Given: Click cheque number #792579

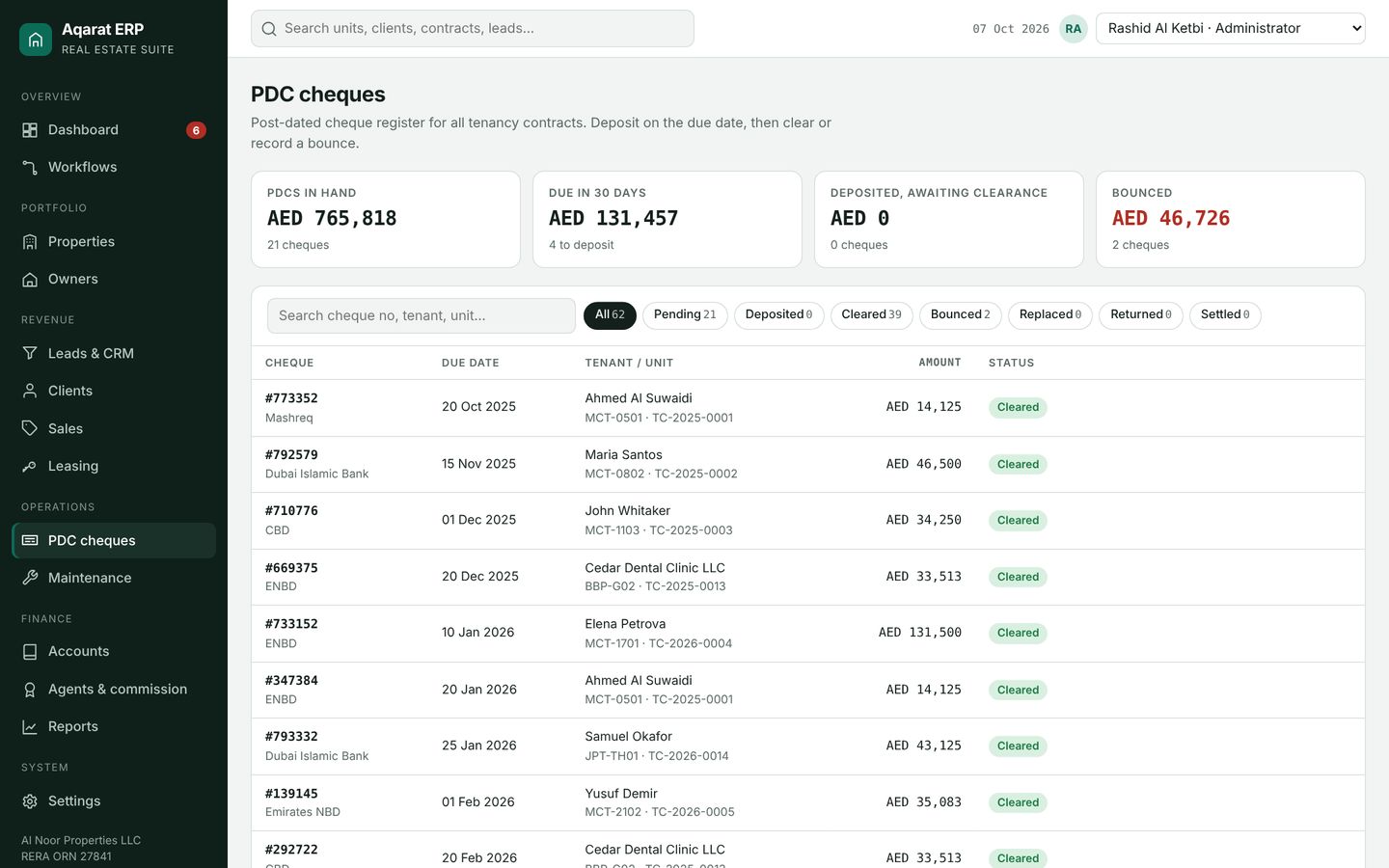Looking at the screenshot, I should point(291,455).
